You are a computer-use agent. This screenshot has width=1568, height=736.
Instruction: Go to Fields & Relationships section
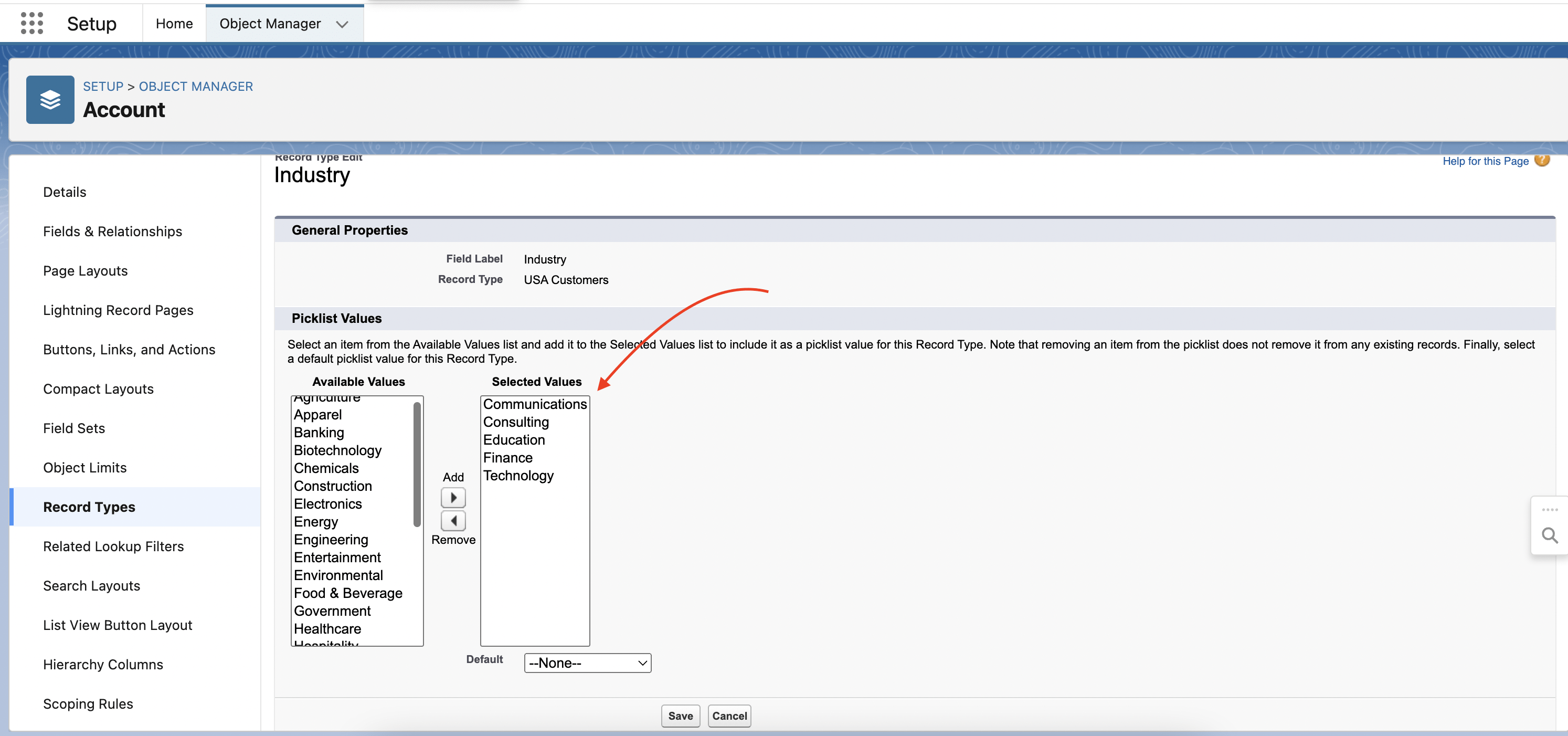tap(112, 232)
